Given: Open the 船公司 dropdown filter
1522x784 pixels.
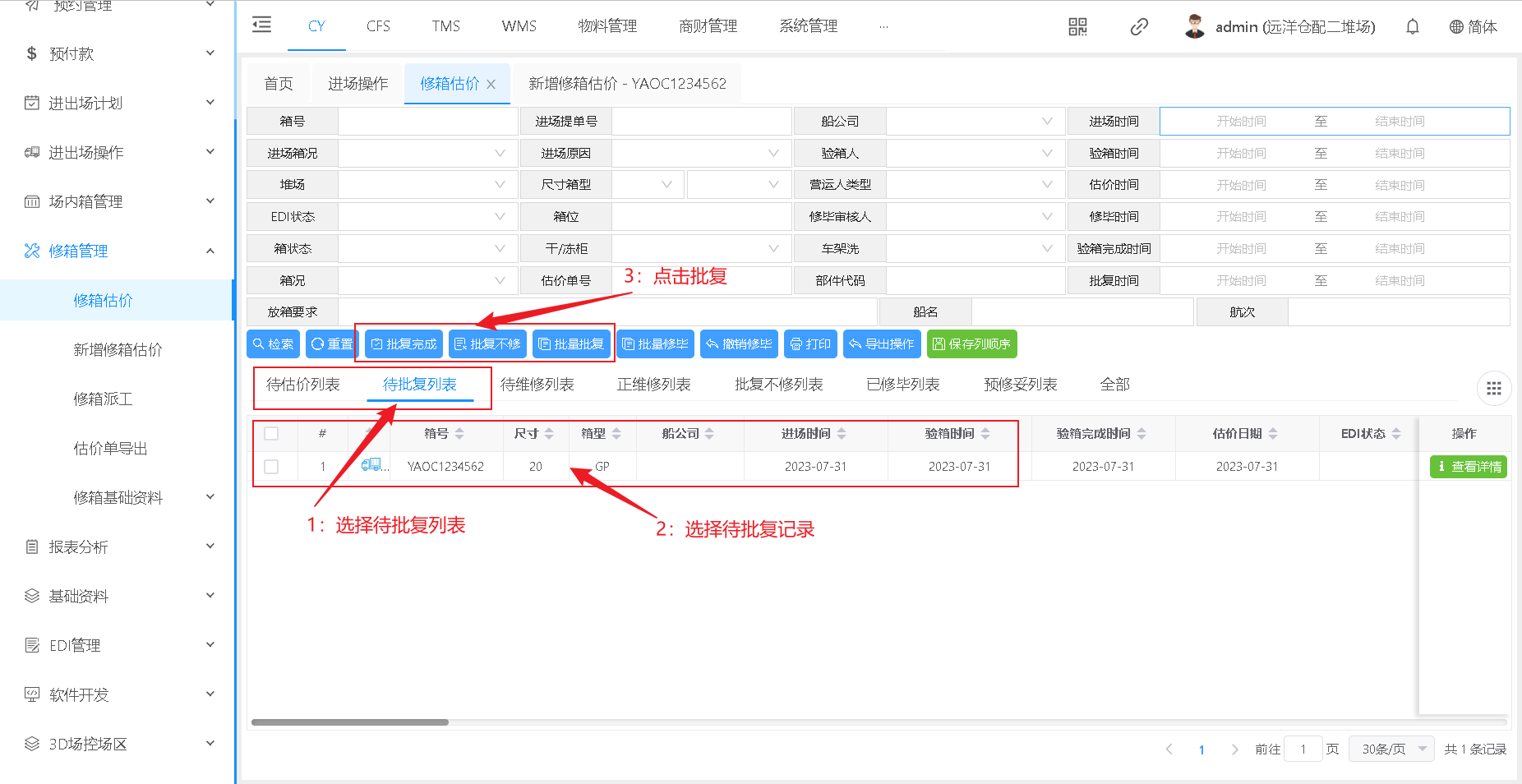Looking at the screenshot, I should click(975, 122).
